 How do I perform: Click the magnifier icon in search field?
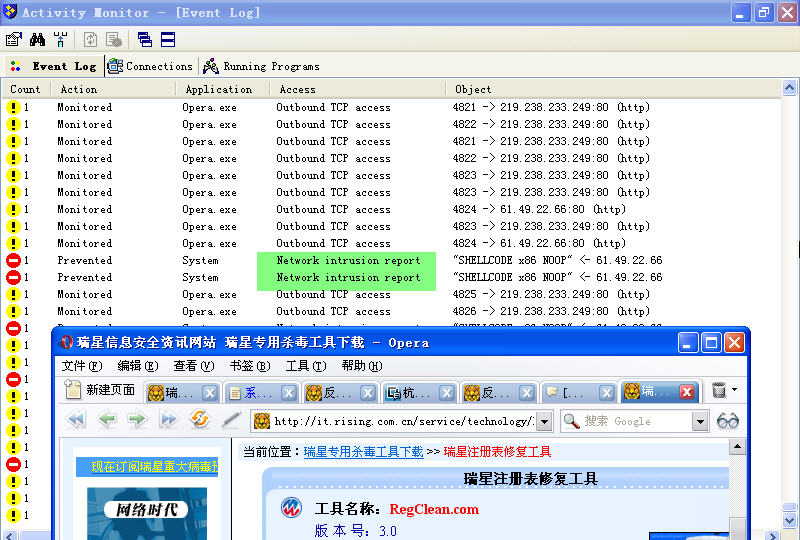pyautogui.click(x=571, y=421)
